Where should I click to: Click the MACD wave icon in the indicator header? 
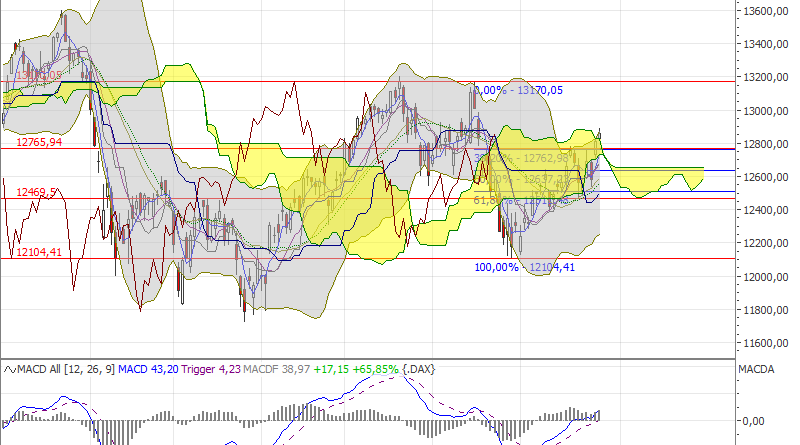point(10,370)
